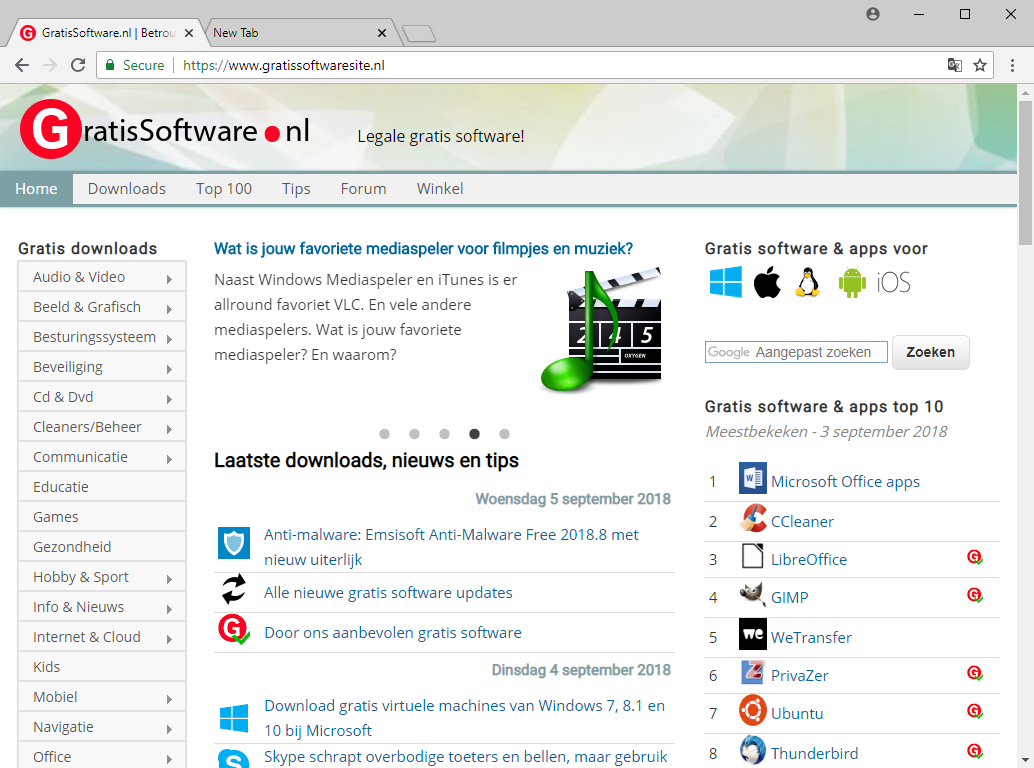Open the LibreOffice link in top 10

[x=808, y=559]
